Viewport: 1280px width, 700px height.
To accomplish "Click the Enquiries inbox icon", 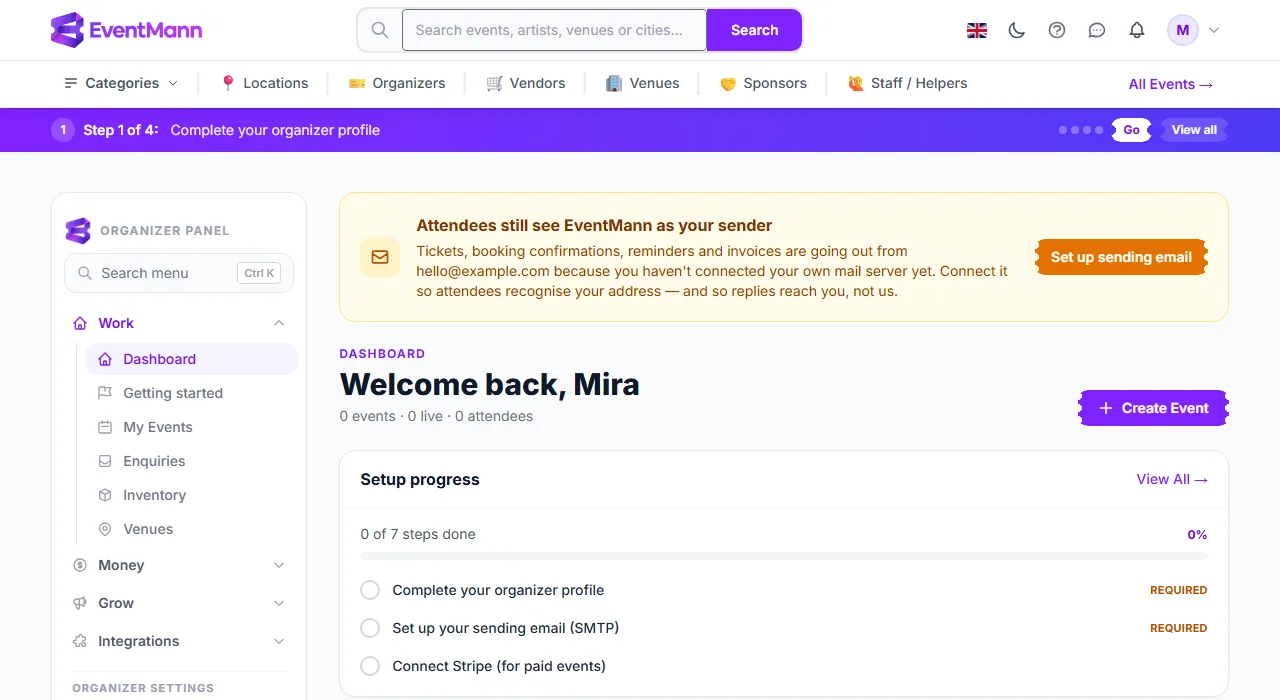I will [x=105, y=461].
